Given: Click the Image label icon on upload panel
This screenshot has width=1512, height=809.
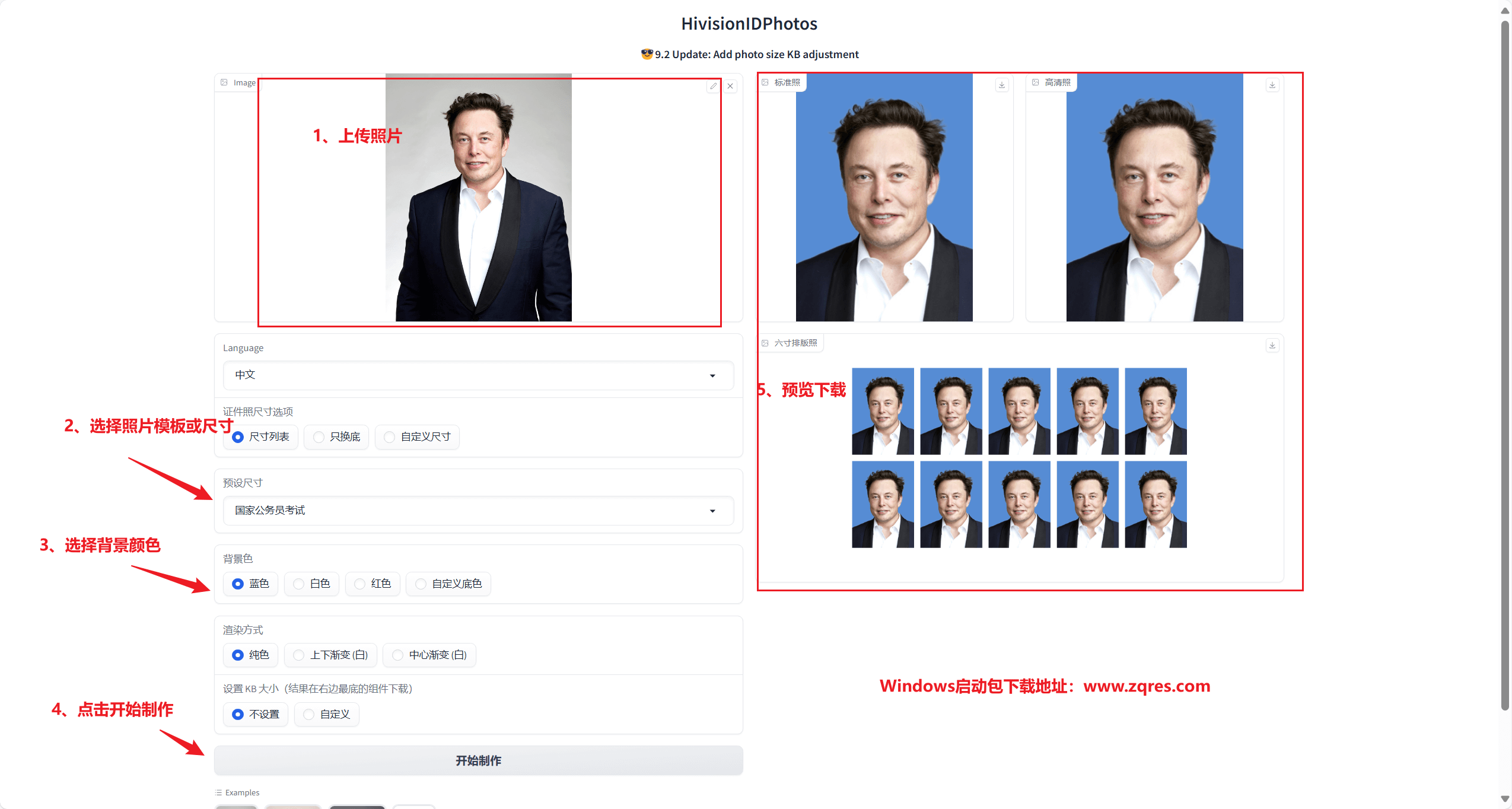Looking at the screenshot, I should 224,82.
